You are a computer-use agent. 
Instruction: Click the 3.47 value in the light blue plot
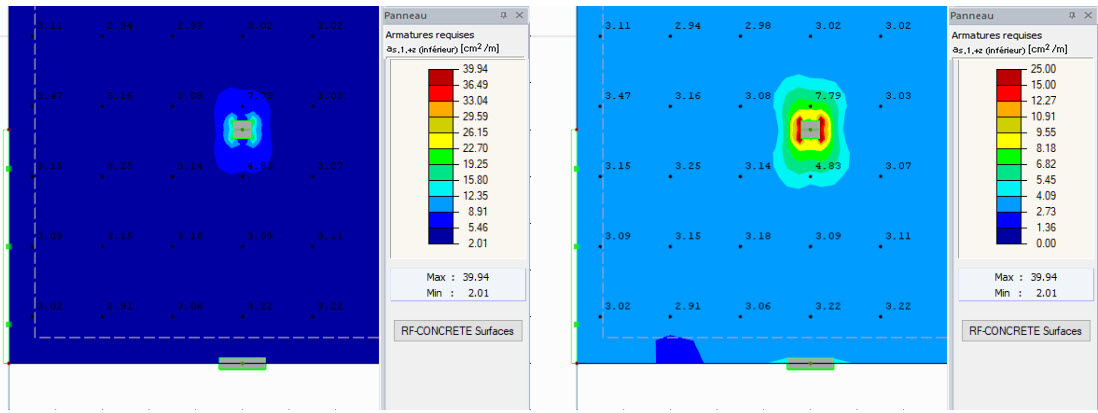[x=617, y=95]
